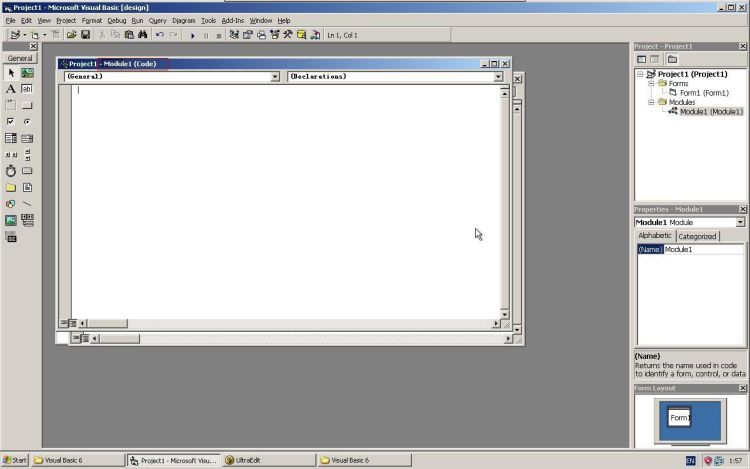Screen dimensions: 750x469
Task: Click the EN language indicator in the tray
Action: pyautogui.click(x=691, y=460)
